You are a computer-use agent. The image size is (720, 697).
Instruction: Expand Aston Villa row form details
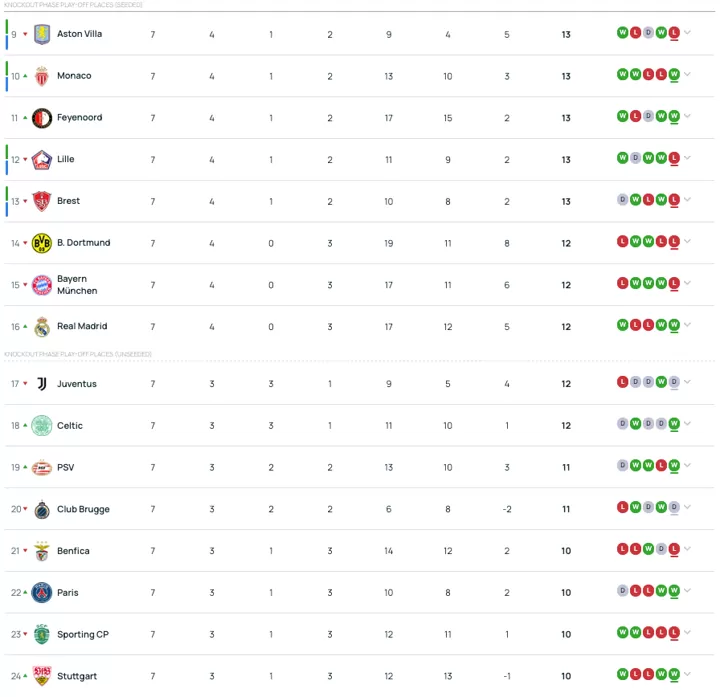[687, 32]
